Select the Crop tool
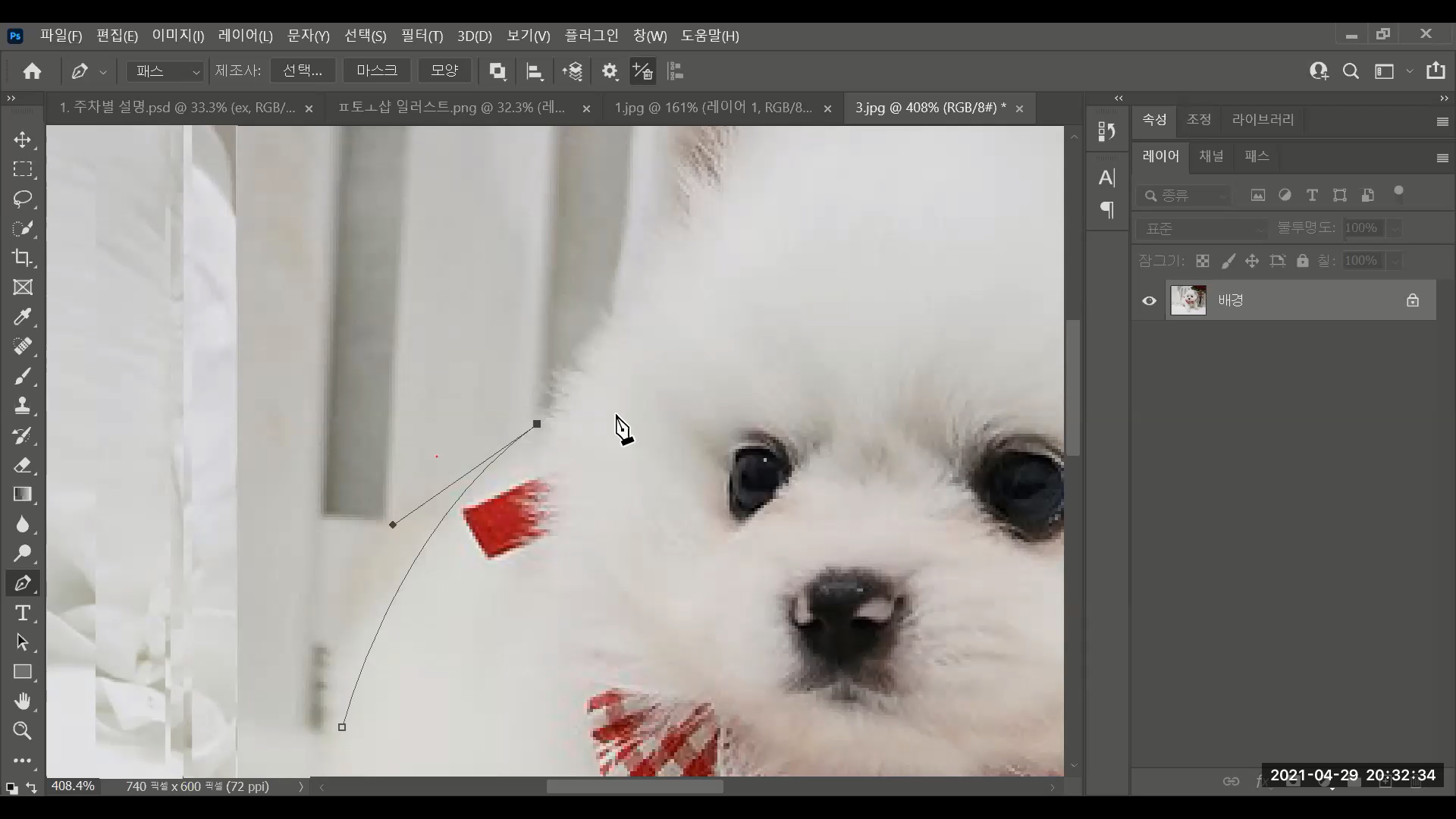 23,258
